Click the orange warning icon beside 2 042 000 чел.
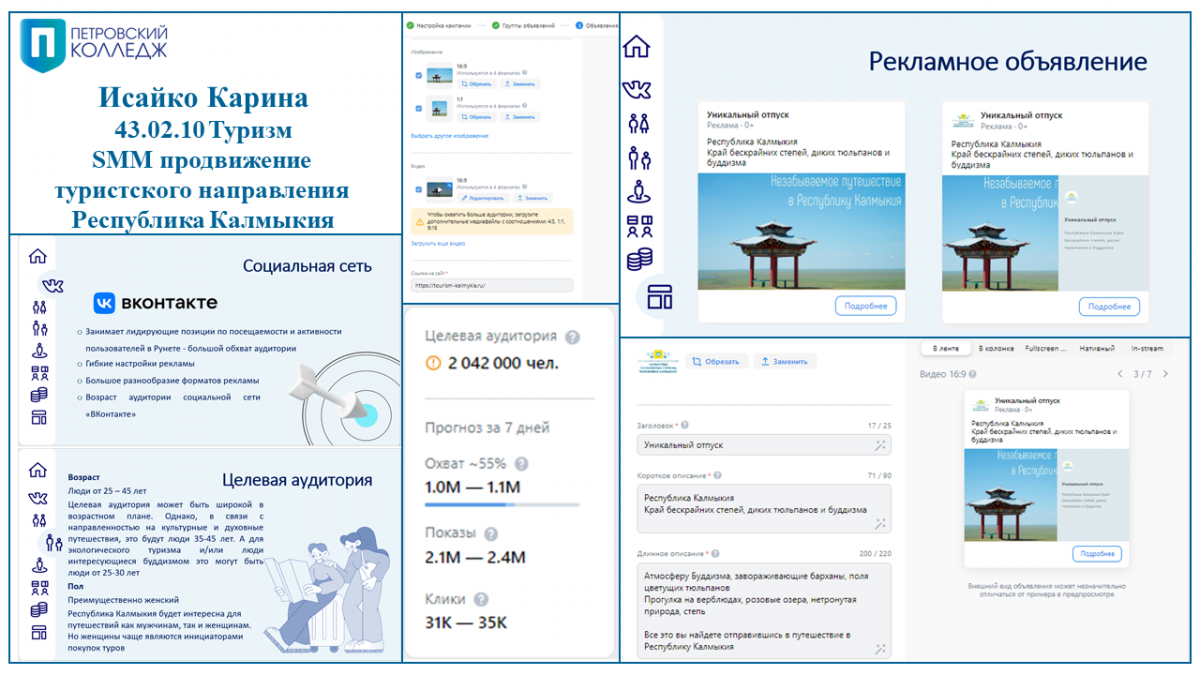This screenshot has height=675, width=1200. [433, 363]
